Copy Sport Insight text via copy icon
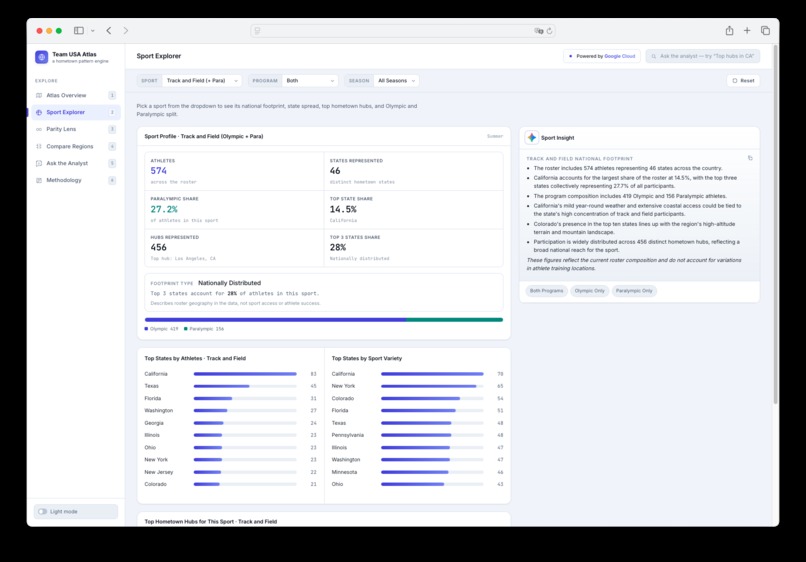 [x=750, y=158]
